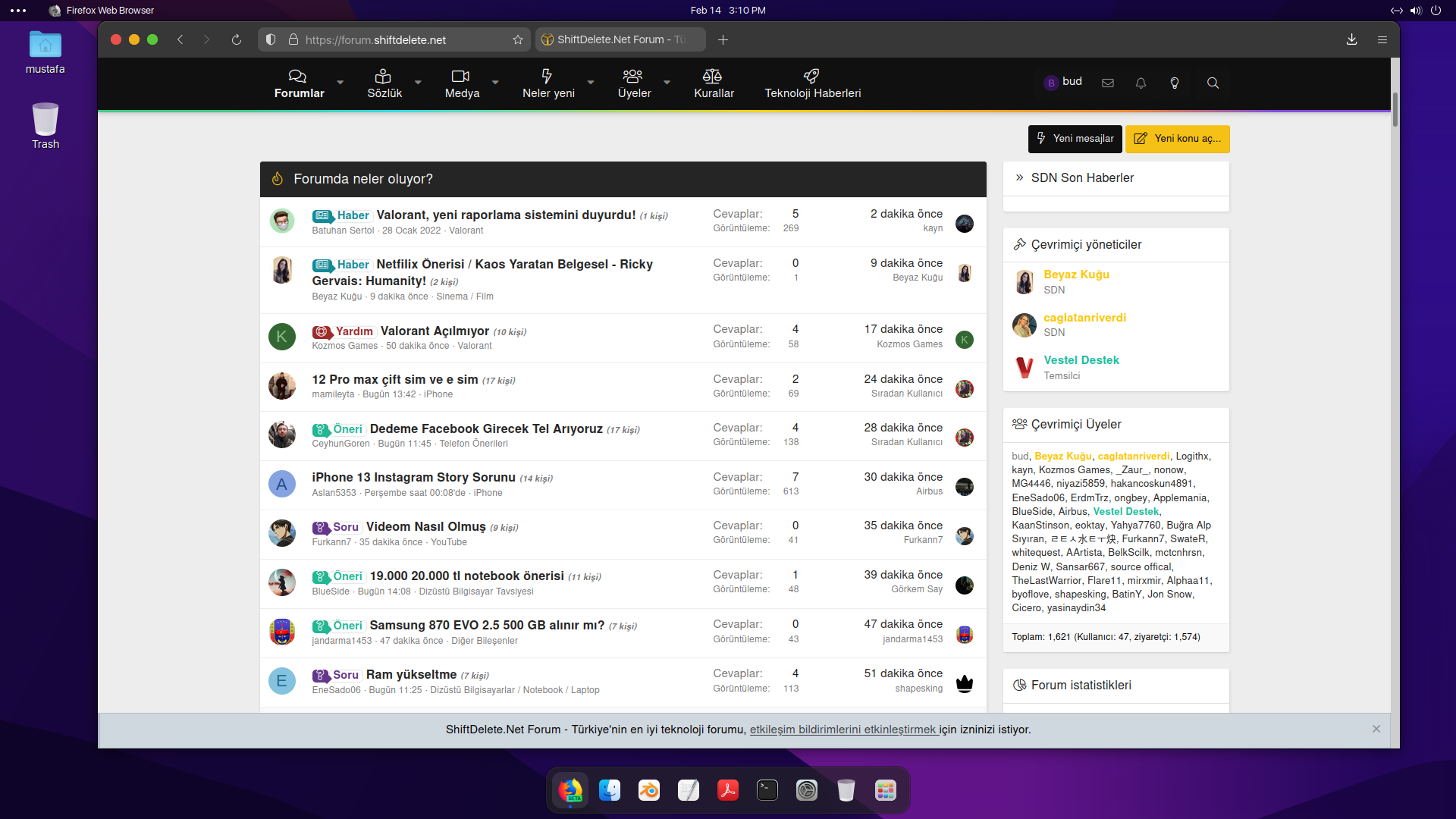Screen dimensions: 1456x819
Task: Open the Sözlük nav item
Action: click(x=384, y=83)
